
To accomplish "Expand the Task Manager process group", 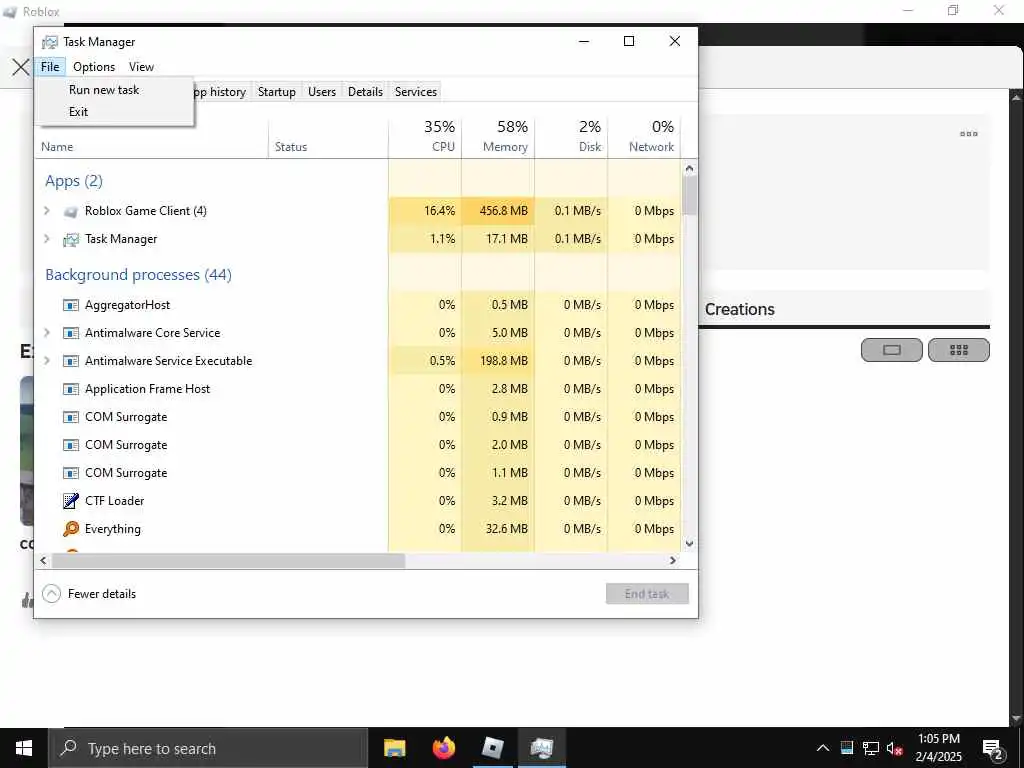I will point(46,239).
